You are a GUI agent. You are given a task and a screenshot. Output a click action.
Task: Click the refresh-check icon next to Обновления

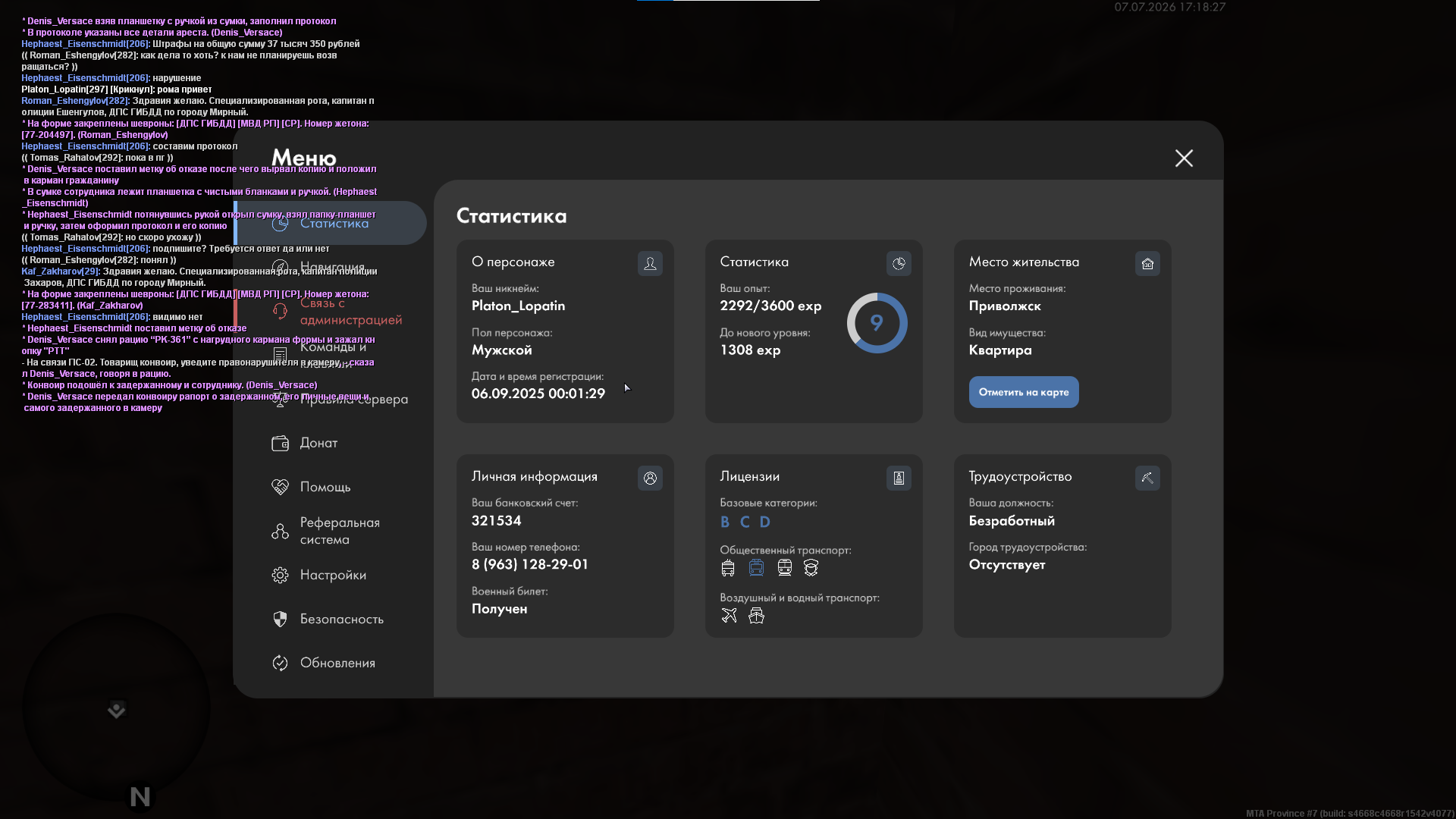point(280,663)
